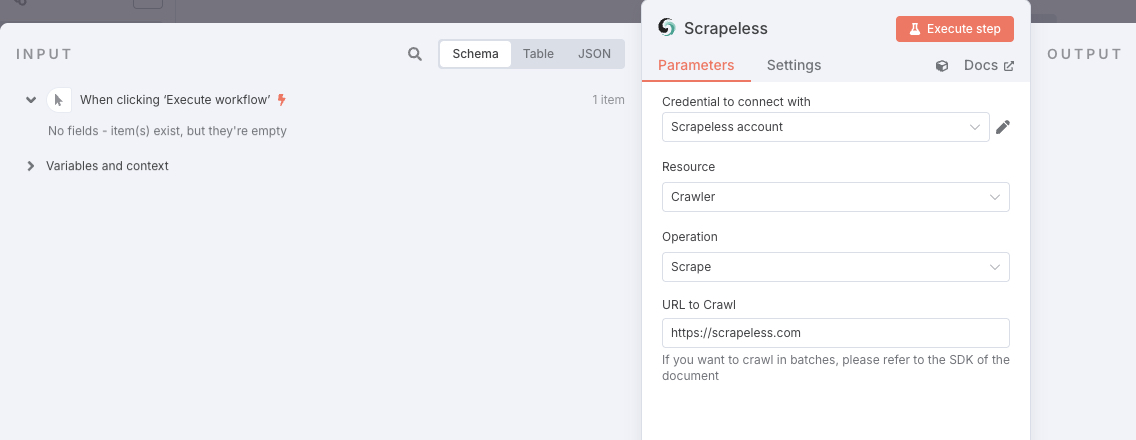Viewport: 1136px width, 440px height.
Task: Click the Scrapeless node title
Action: click(x=725, y=28)
